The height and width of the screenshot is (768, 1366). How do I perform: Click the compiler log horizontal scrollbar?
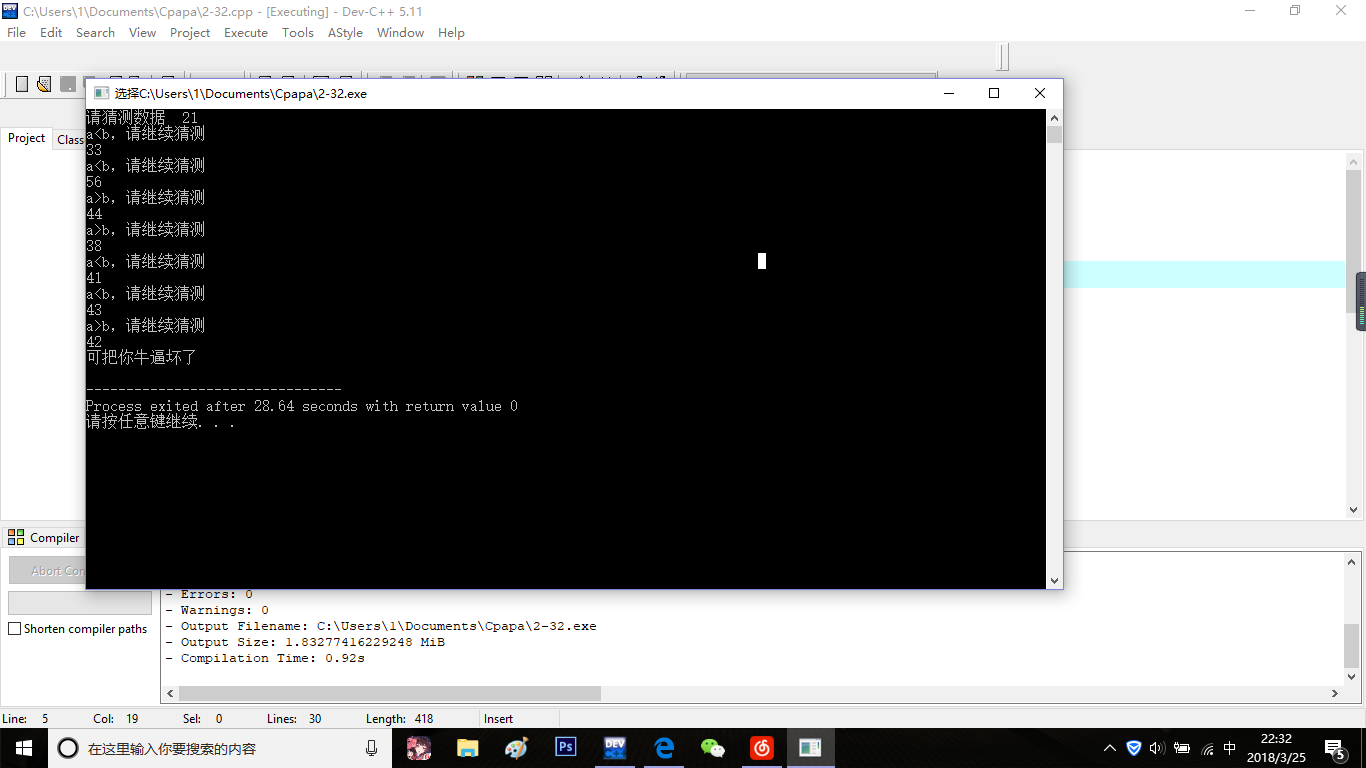[390, 693]
